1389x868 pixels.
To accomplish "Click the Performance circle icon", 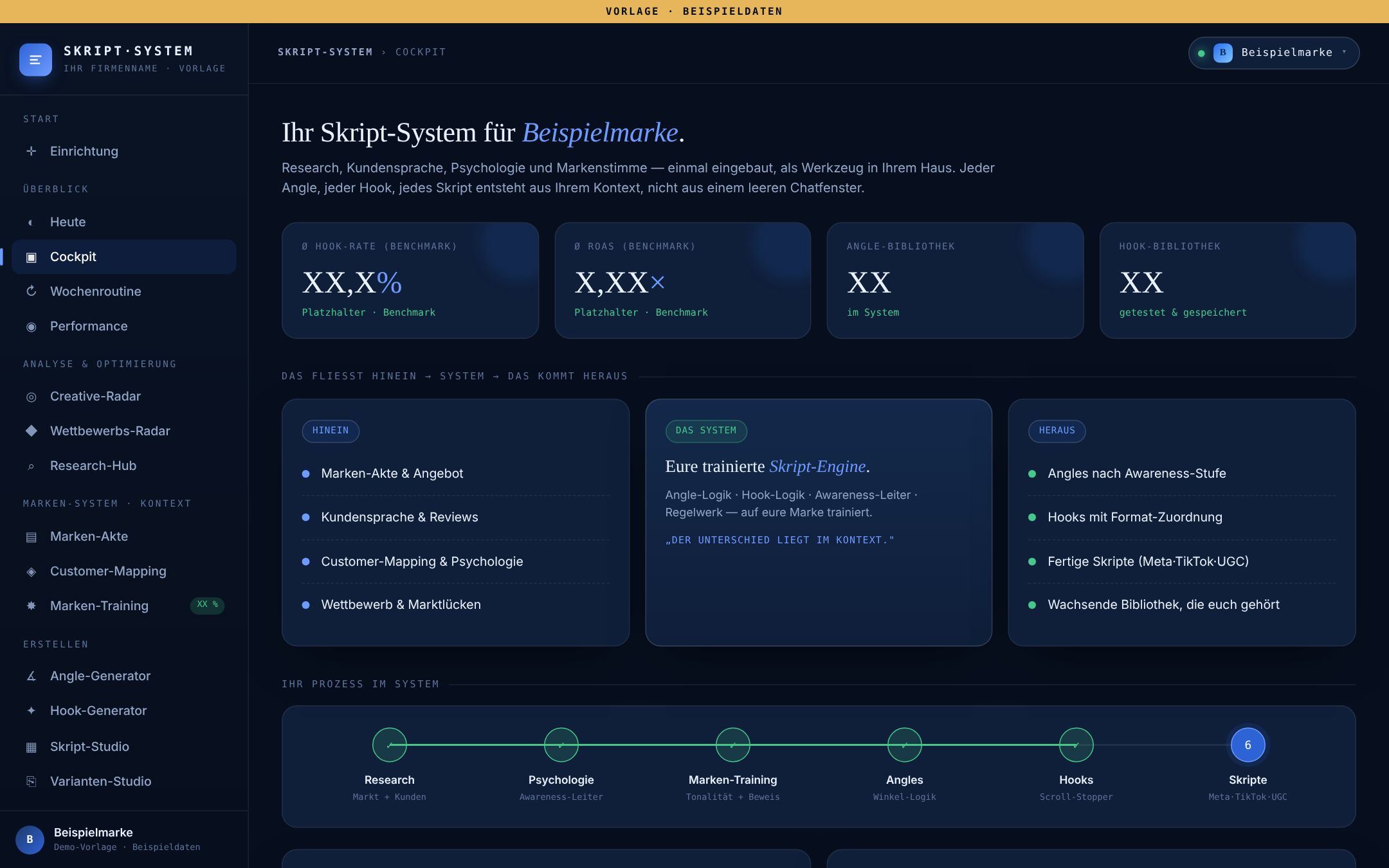I will (31, 327).
